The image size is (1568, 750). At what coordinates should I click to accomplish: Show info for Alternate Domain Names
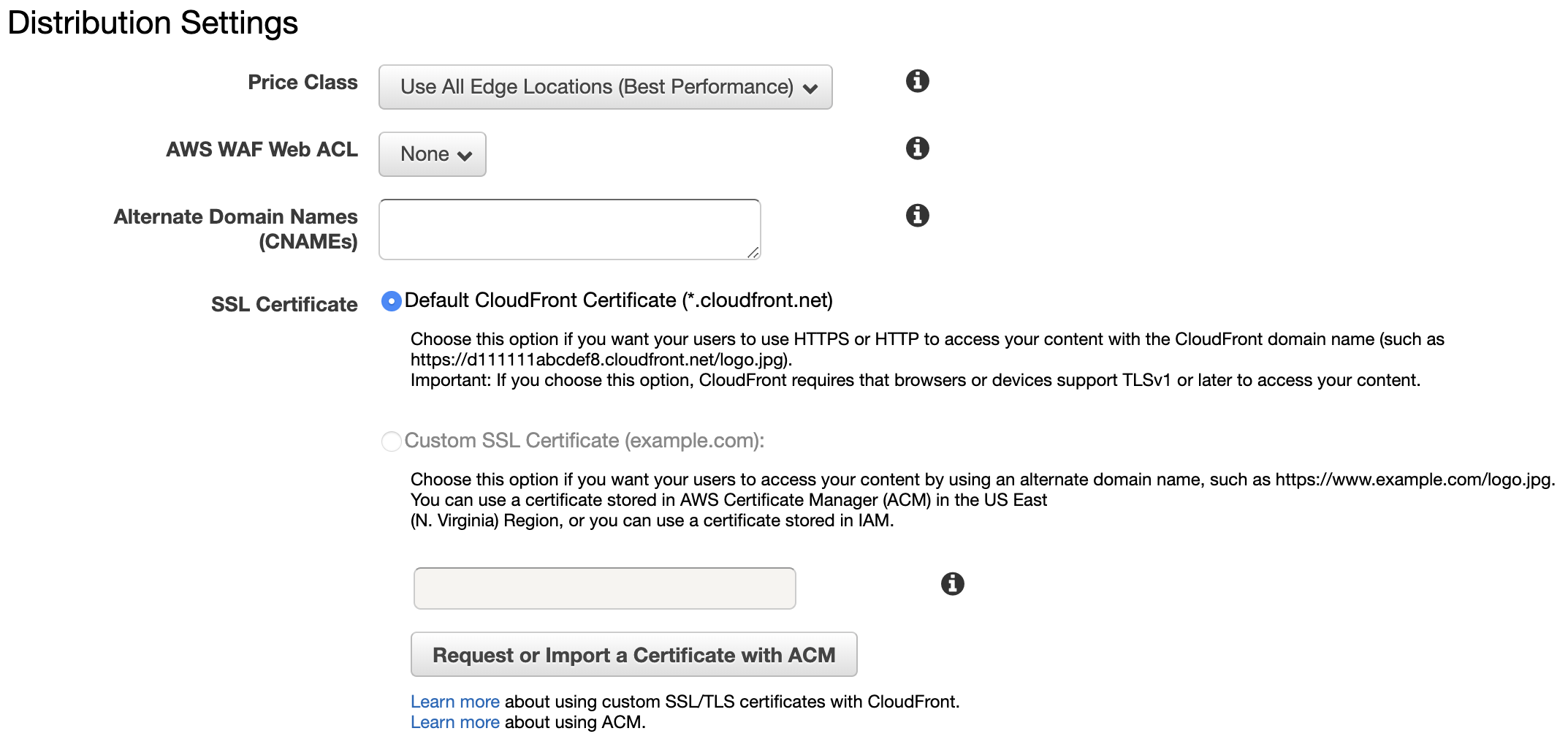click(917, 216)
